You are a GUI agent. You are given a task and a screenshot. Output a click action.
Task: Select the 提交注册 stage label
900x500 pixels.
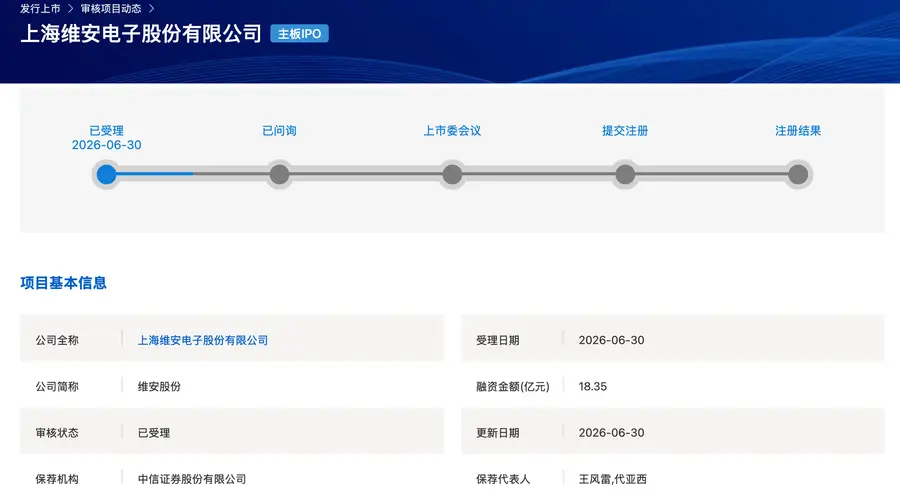[625, 130]
